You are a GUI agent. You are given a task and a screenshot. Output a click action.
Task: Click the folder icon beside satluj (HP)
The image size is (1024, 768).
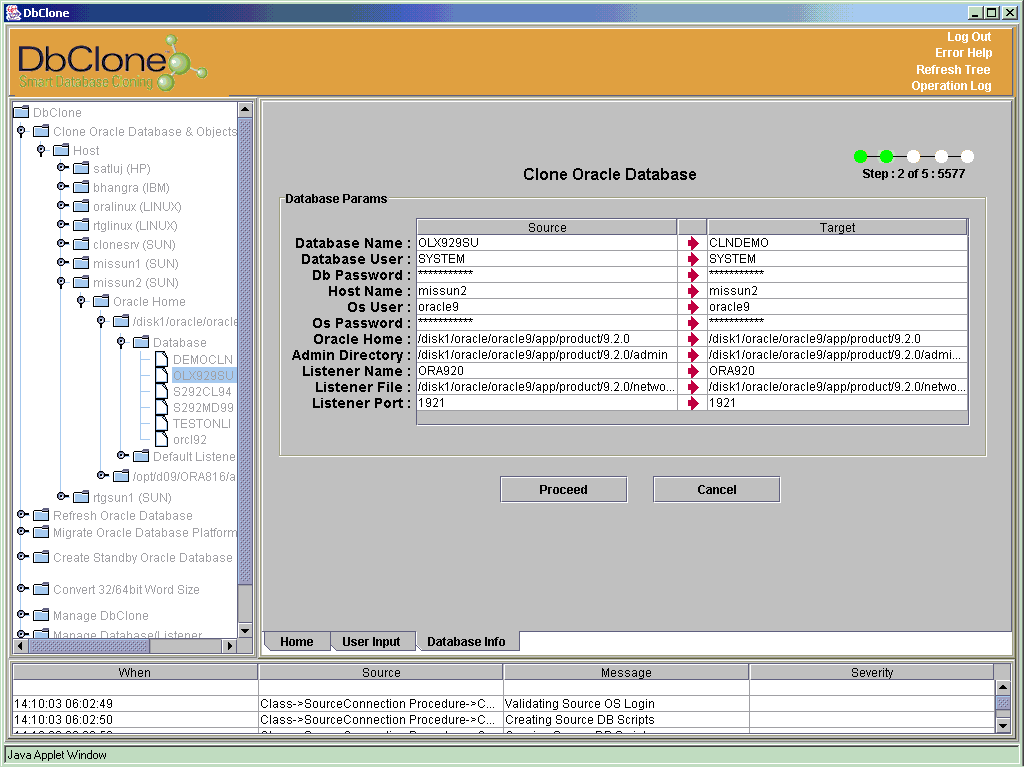click(x=81, y=168)
